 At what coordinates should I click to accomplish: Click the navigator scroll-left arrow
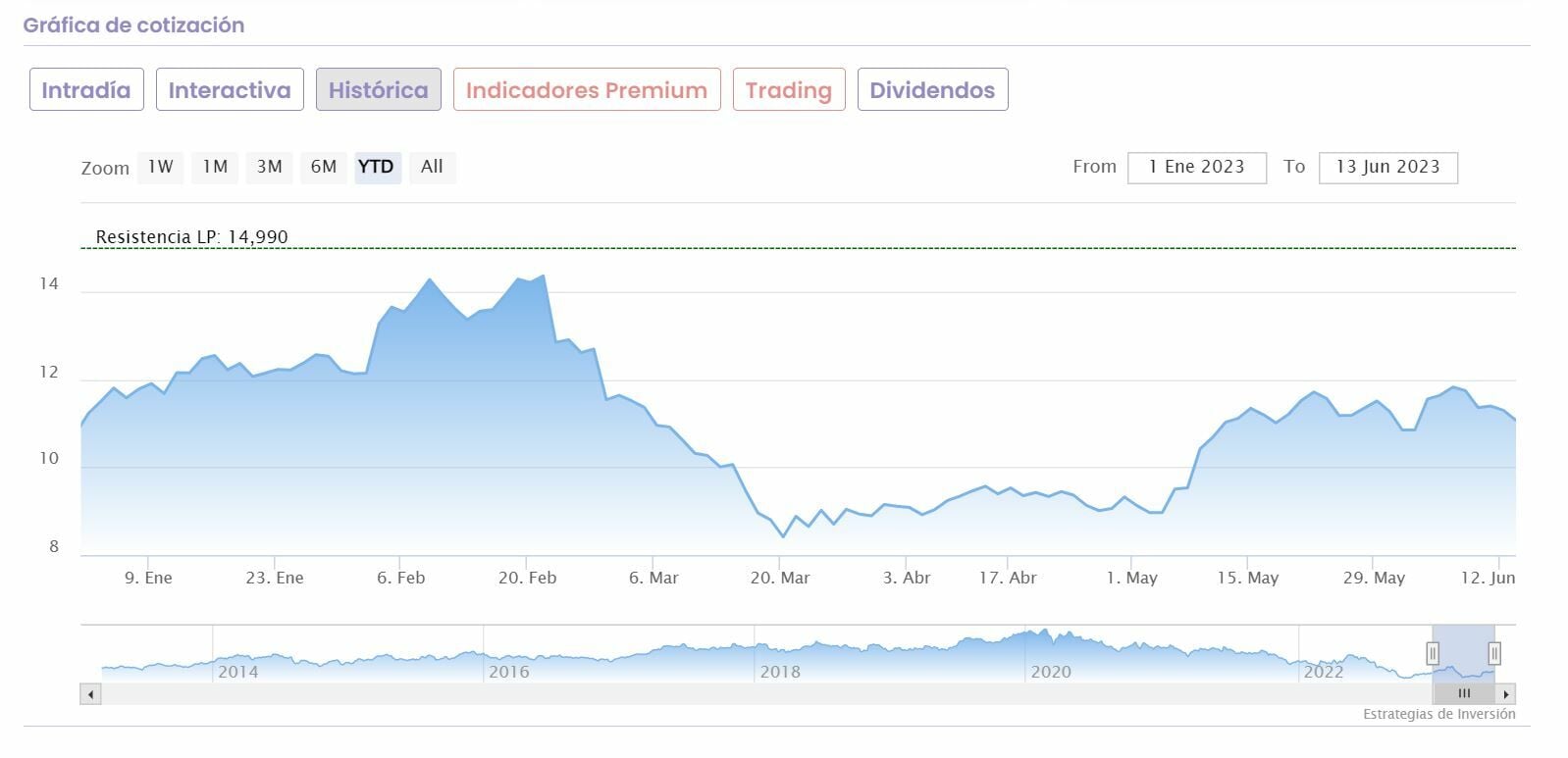tap(90, 694)
